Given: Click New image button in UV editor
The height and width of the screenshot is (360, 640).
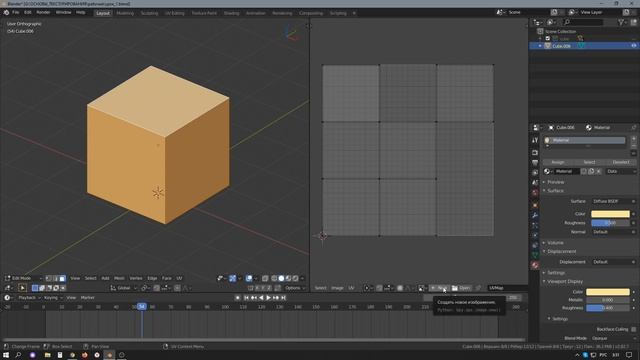Looking at the screenshot, I should pos(439,288).
